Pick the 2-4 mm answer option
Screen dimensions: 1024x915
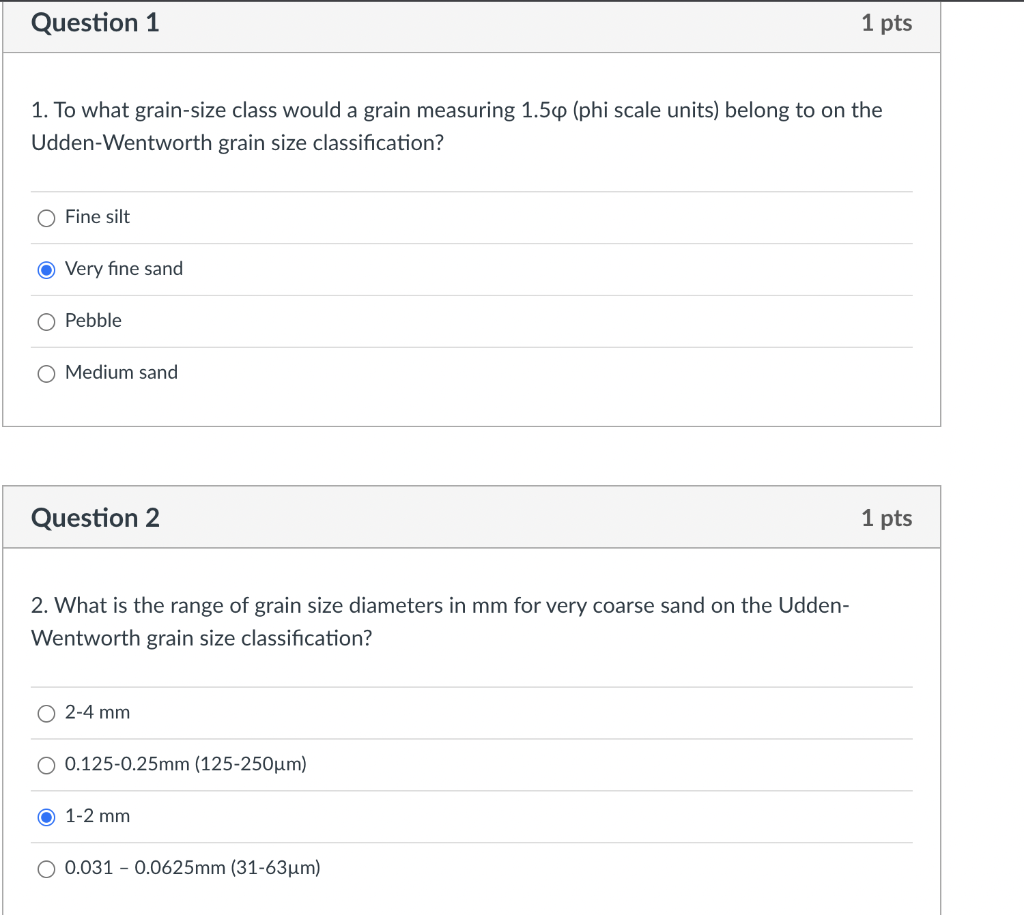coord(46,713)
